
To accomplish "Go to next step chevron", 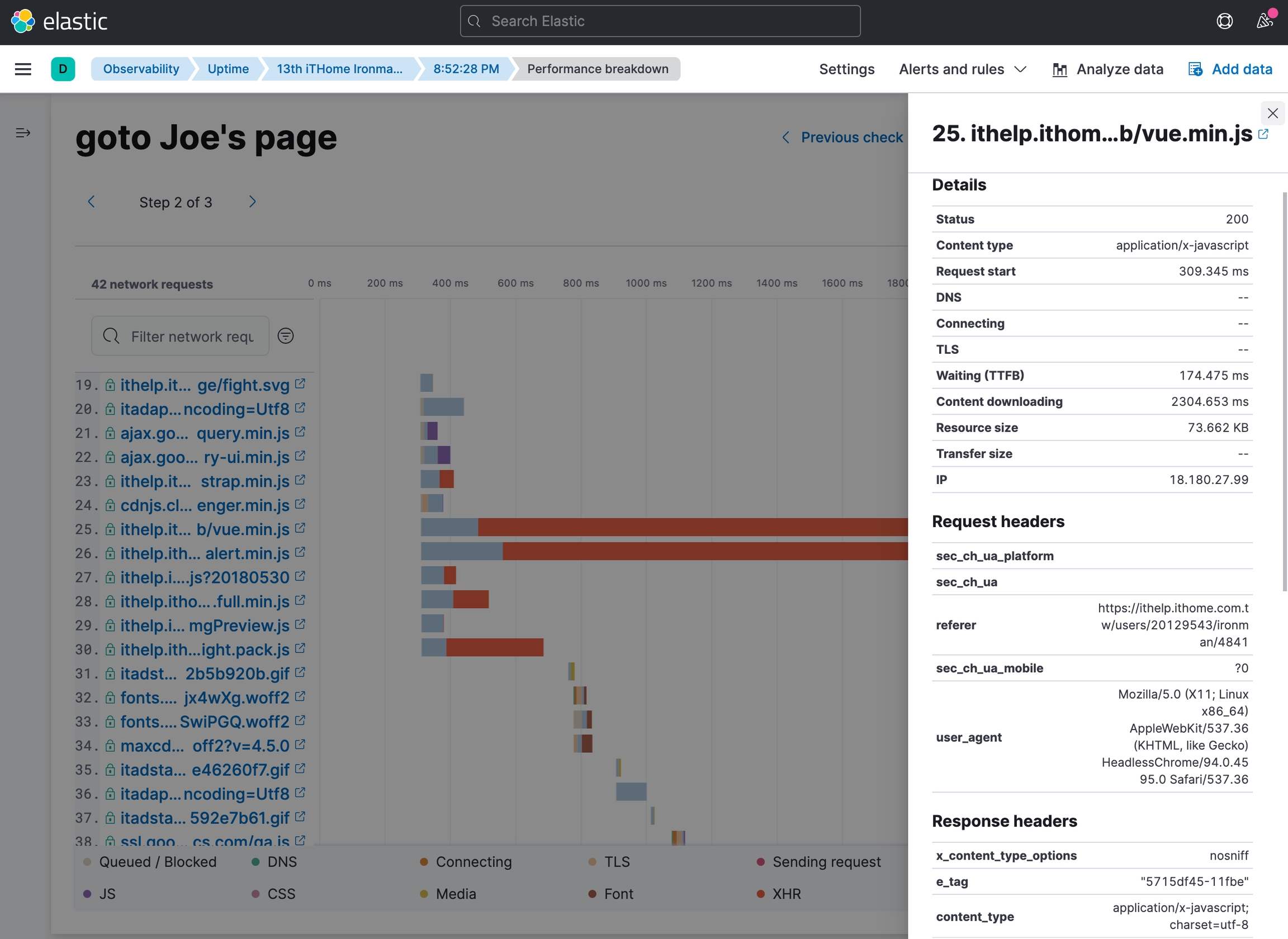I will click(x=253, y=202).
